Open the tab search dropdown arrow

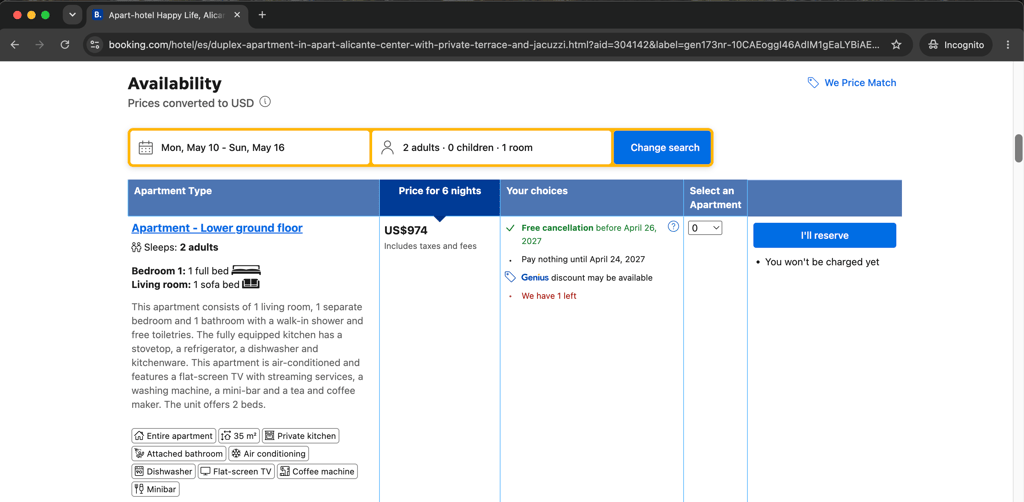point(72,15)
